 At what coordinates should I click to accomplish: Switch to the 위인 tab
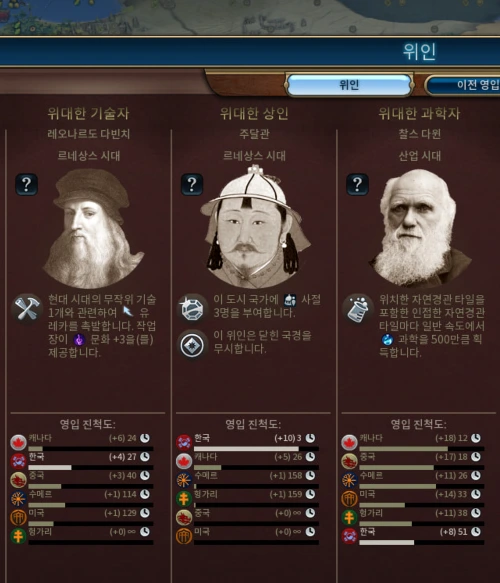coord(349,85)
